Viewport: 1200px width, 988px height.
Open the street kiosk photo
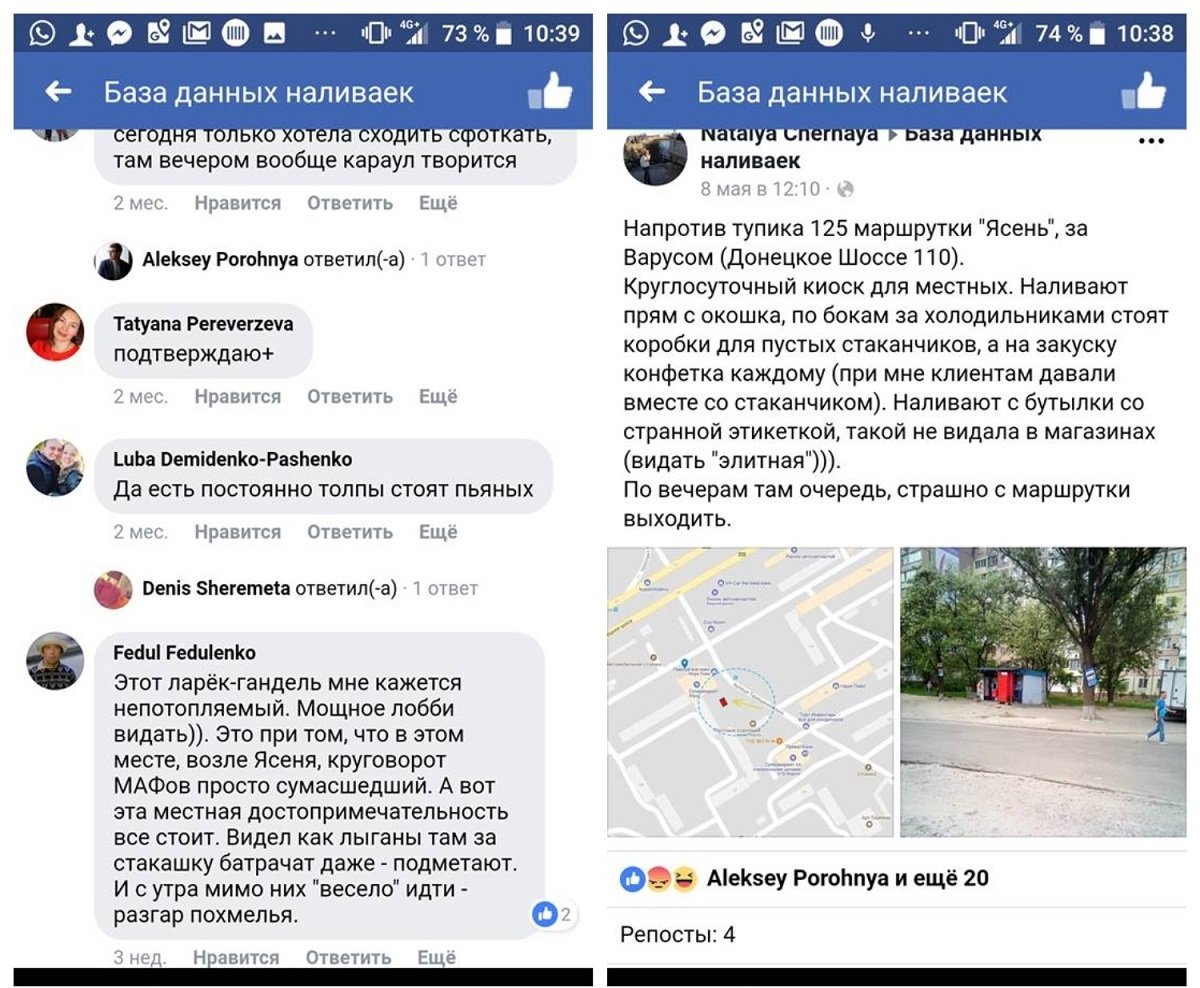pyautogui.click(x=1043, y=692)
